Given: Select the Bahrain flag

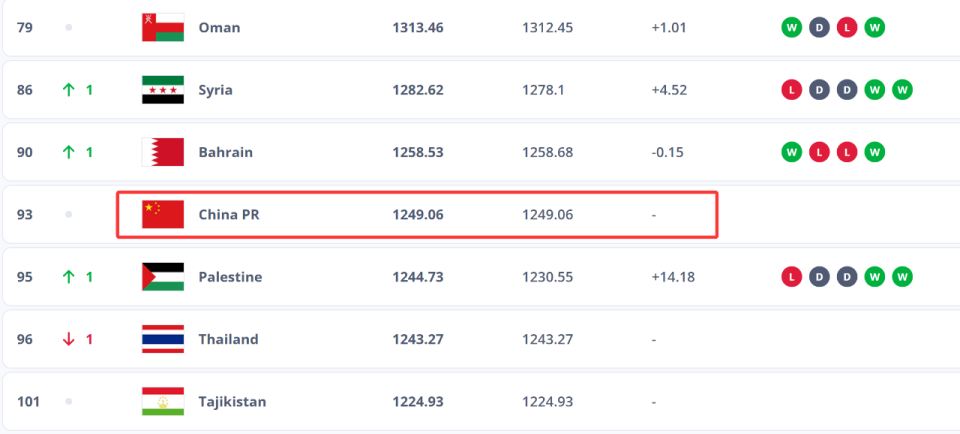Looking at the screenshot, I should pyautogui.click(x=162, y=152).
